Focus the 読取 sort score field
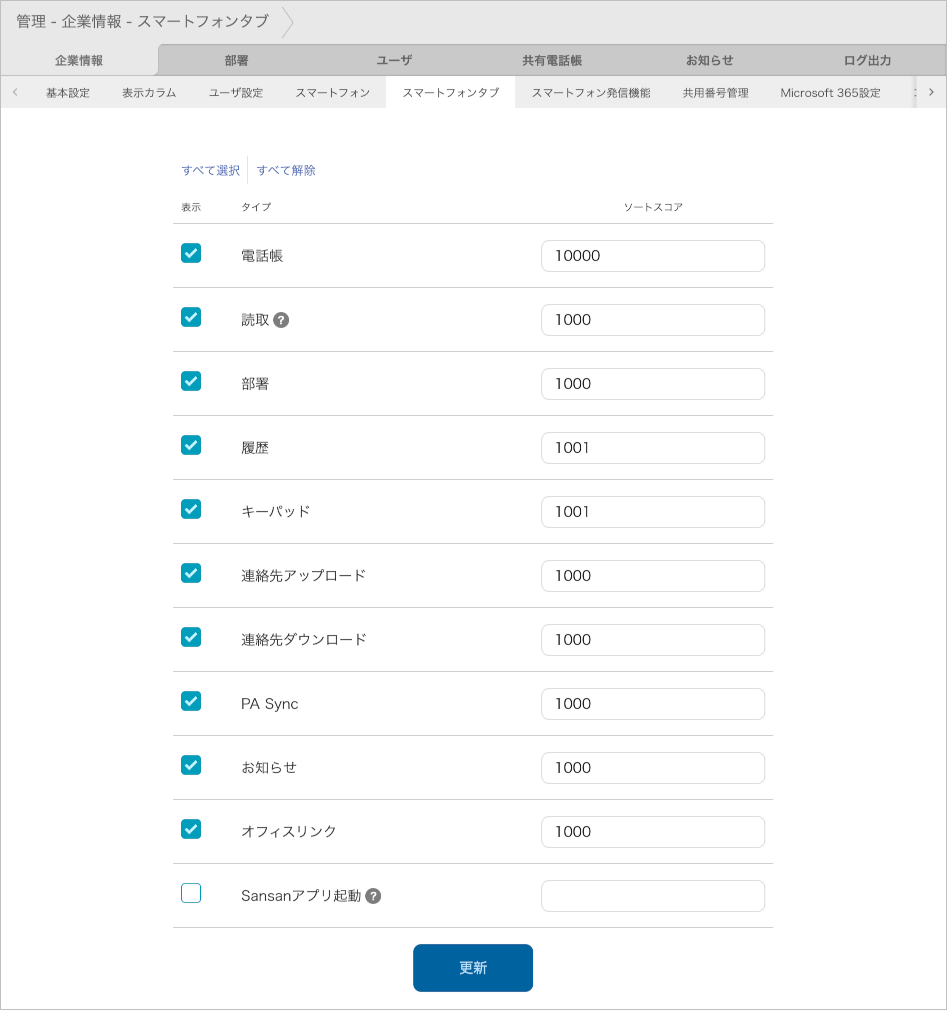 [x=653, y=320]
